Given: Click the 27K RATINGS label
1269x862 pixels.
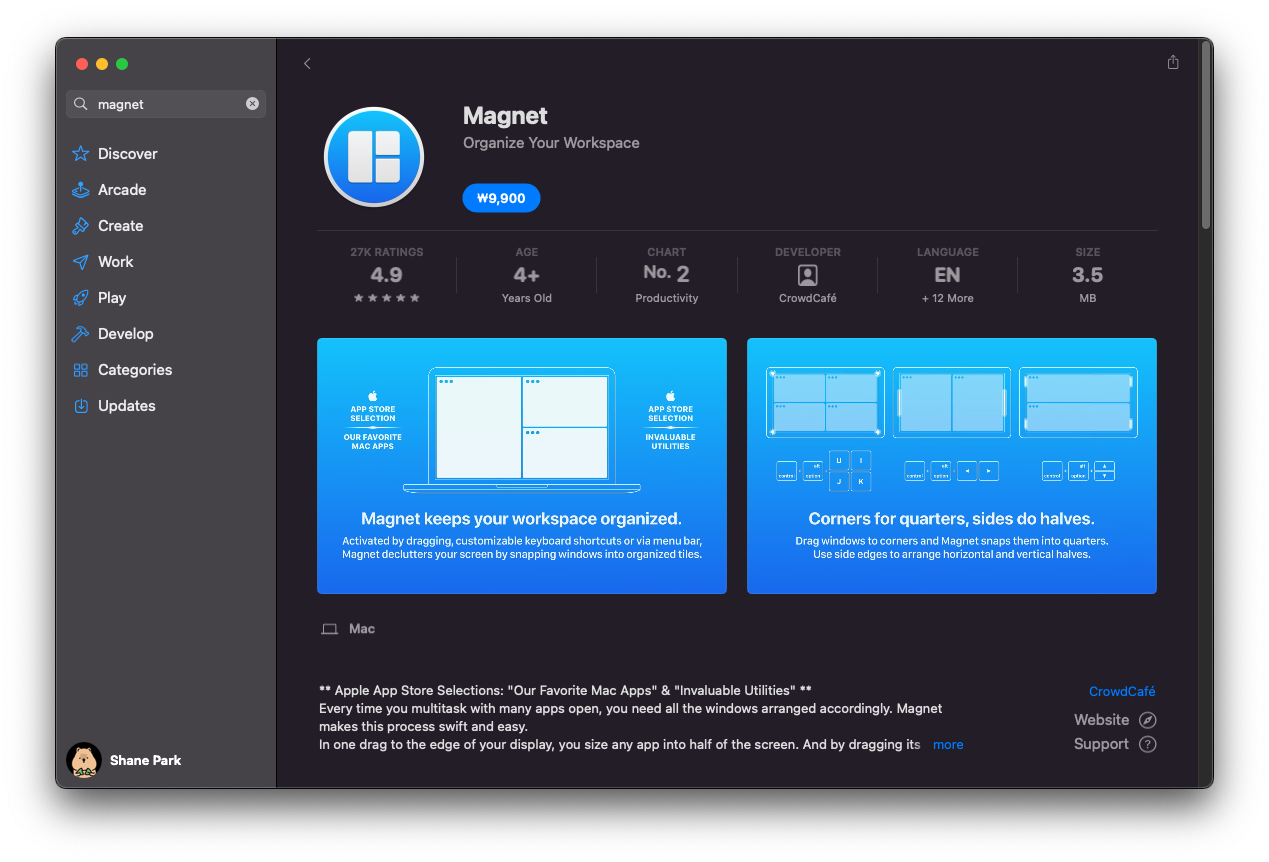Looking at the screenshot, I should (387, 252).
